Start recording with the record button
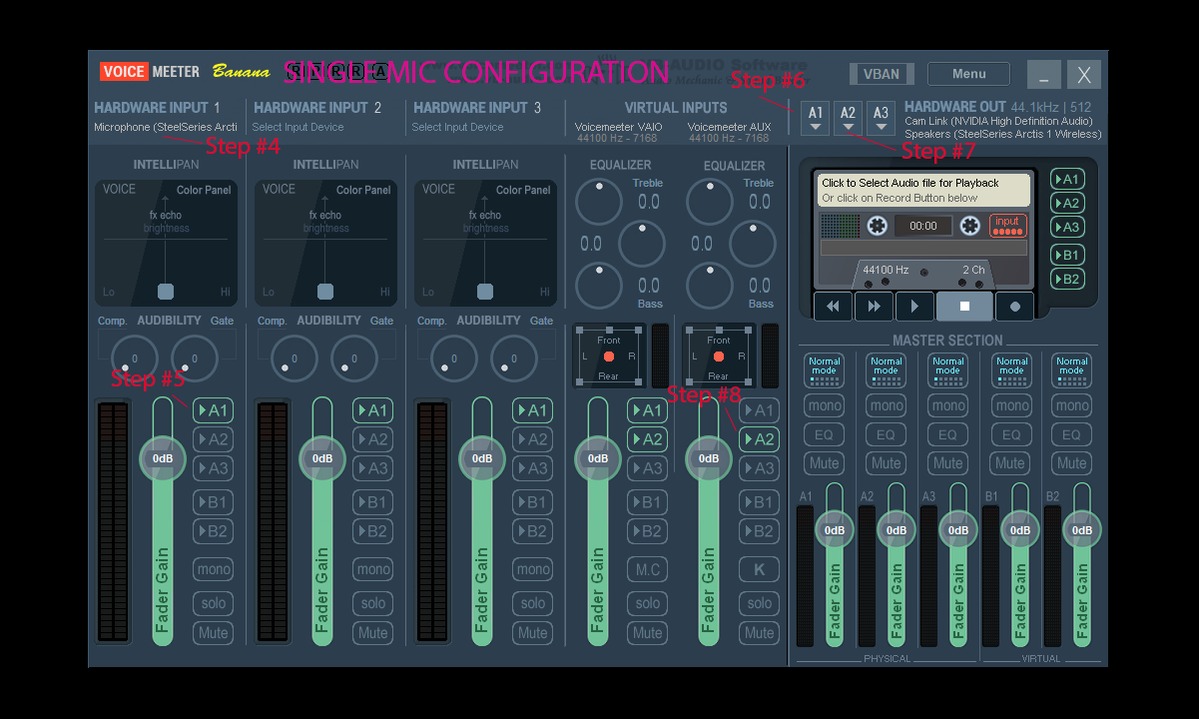Viewport: 1199px width, 719px height. [1015, 306]
